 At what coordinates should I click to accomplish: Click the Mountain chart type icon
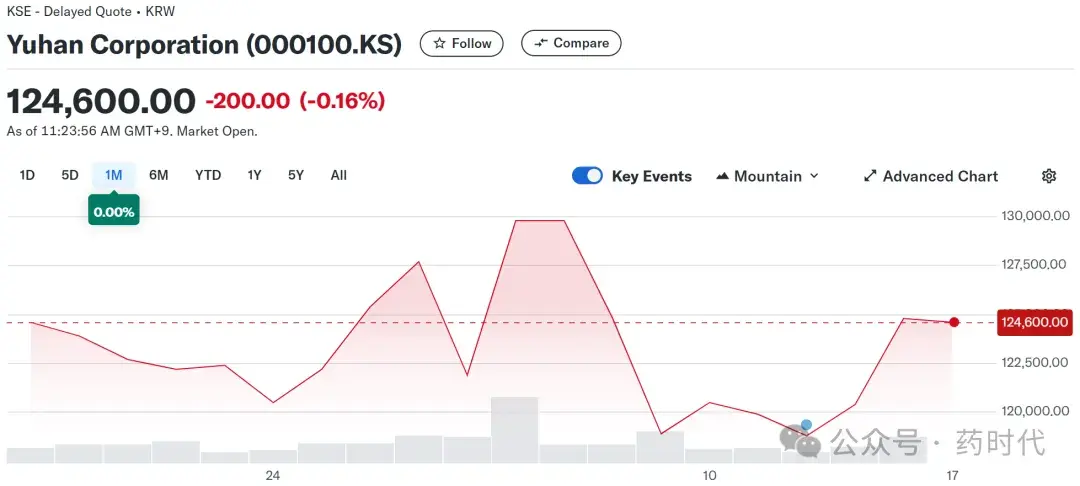[723, 176]
